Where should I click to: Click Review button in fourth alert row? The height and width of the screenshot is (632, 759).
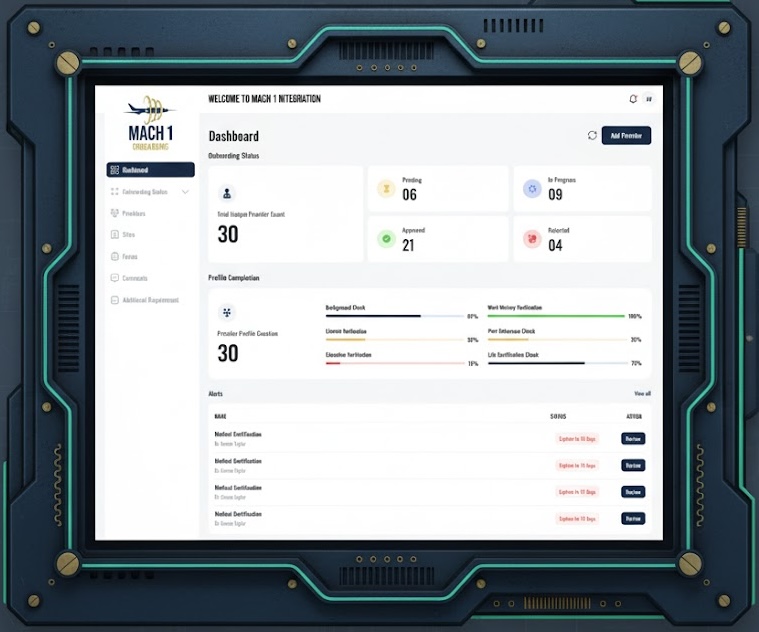pos(633,519)
